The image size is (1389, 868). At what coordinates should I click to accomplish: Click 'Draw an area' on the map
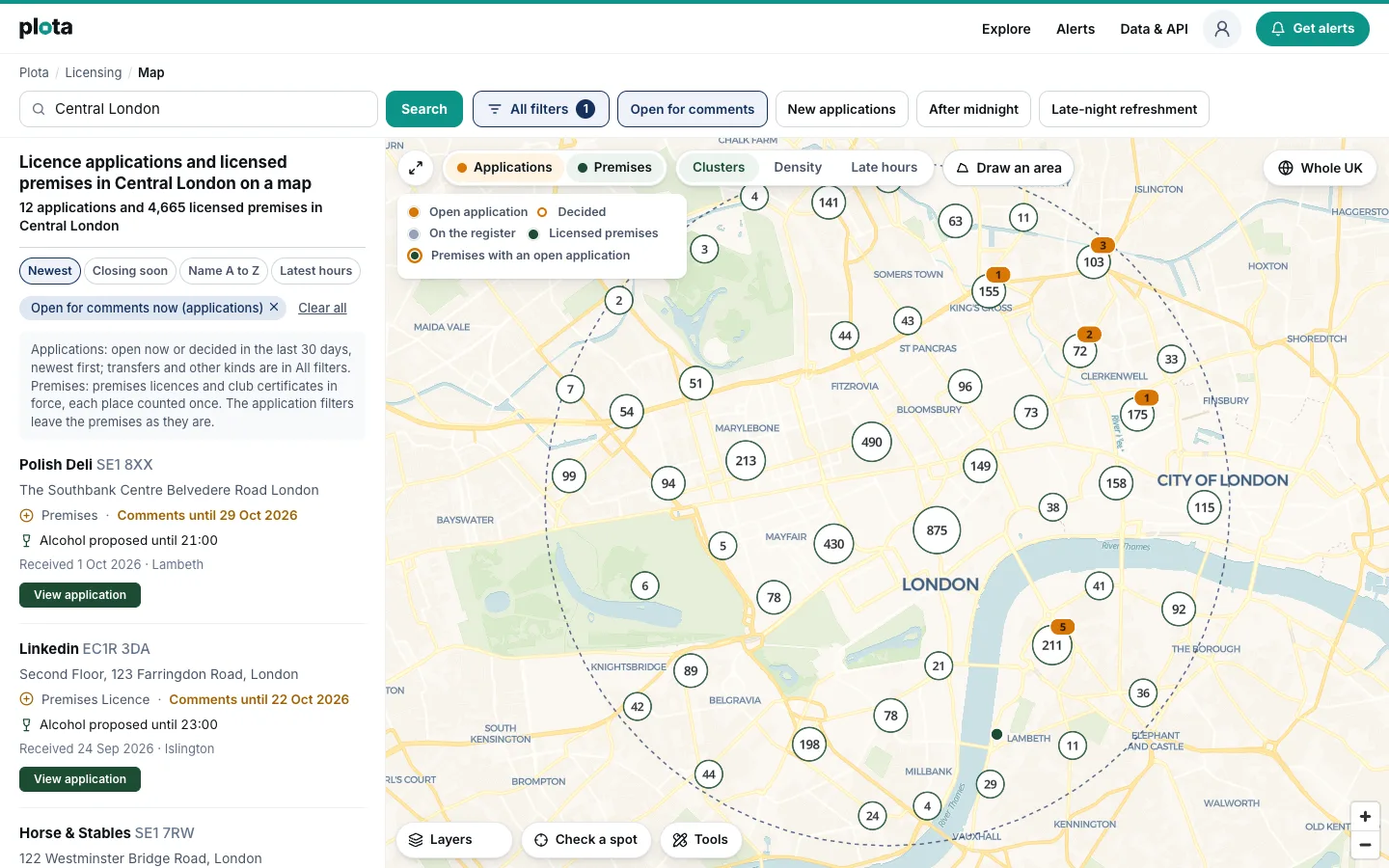pyautogui.click(x=1008, y=168)
